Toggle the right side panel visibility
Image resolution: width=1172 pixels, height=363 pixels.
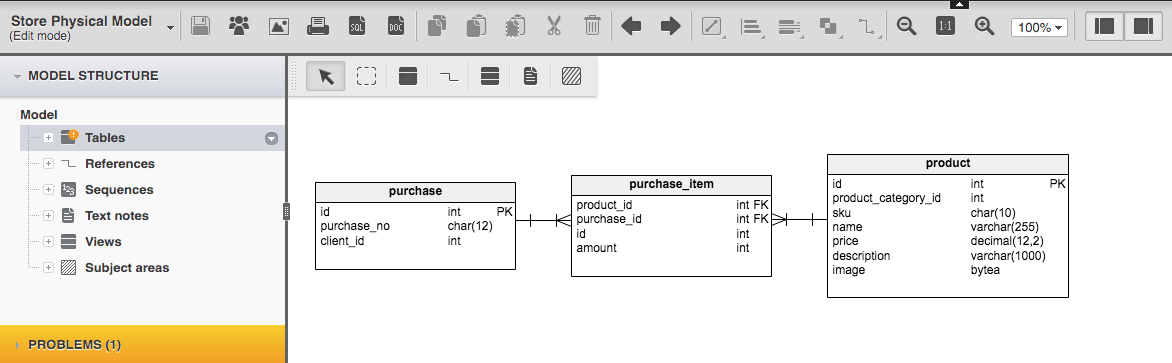coord(1143,27)
